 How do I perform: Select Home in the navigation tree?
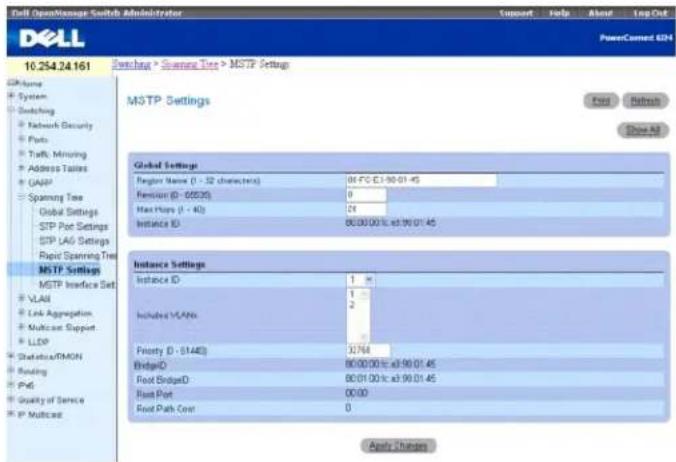[x=30, y=83]
